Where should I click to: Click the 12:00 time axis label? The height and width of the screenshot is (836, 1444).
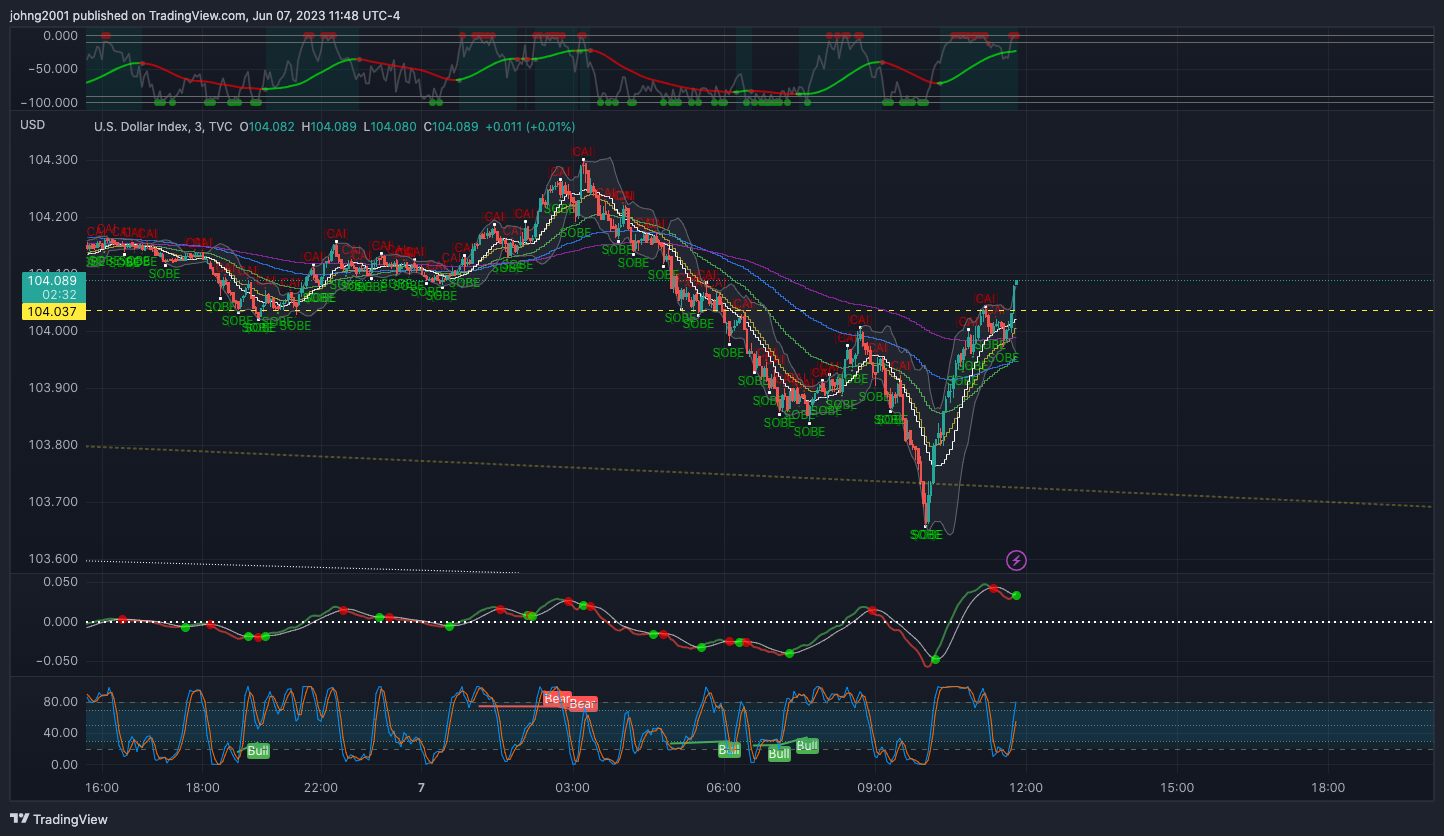1026,788
